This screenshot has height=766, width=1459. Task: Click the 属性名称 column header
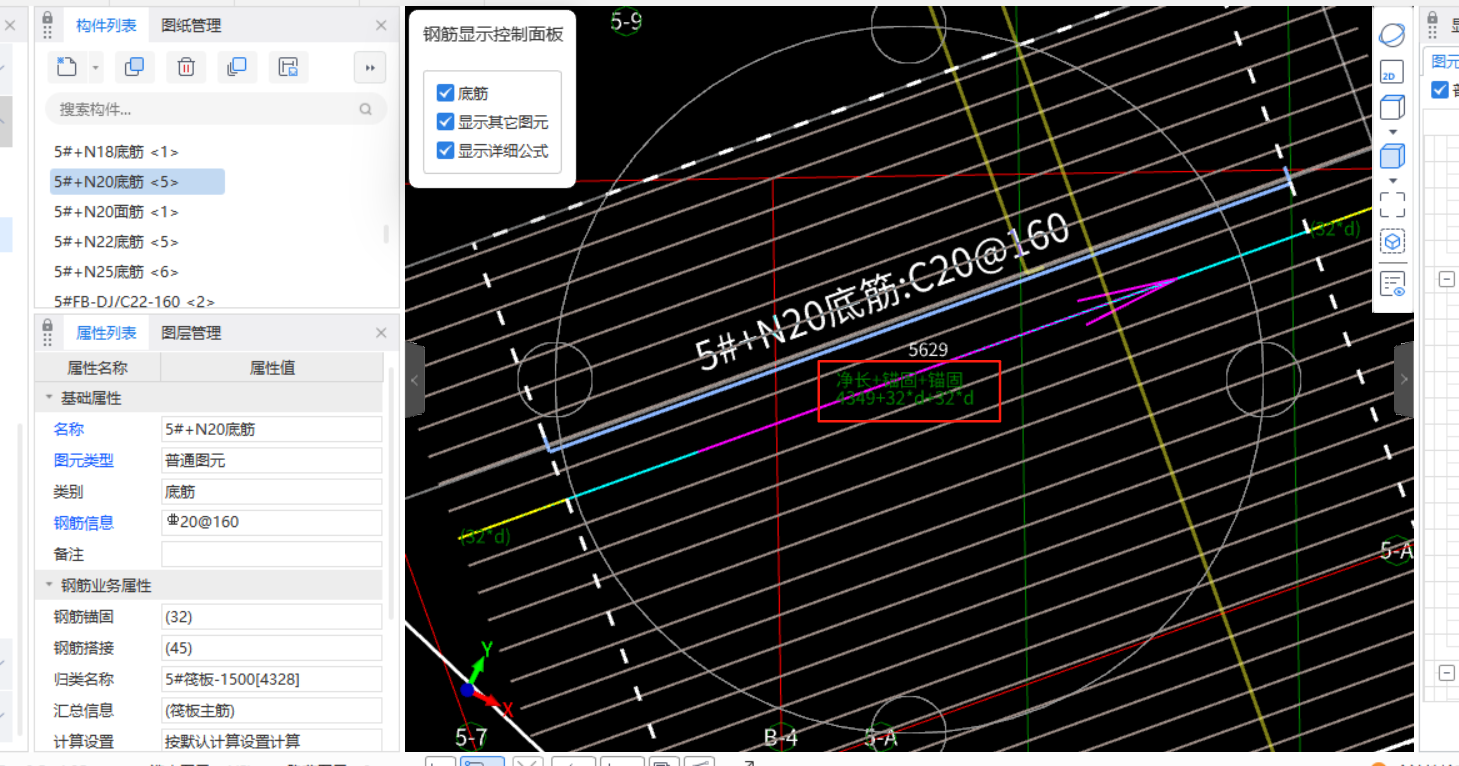[x=98, y=367]
